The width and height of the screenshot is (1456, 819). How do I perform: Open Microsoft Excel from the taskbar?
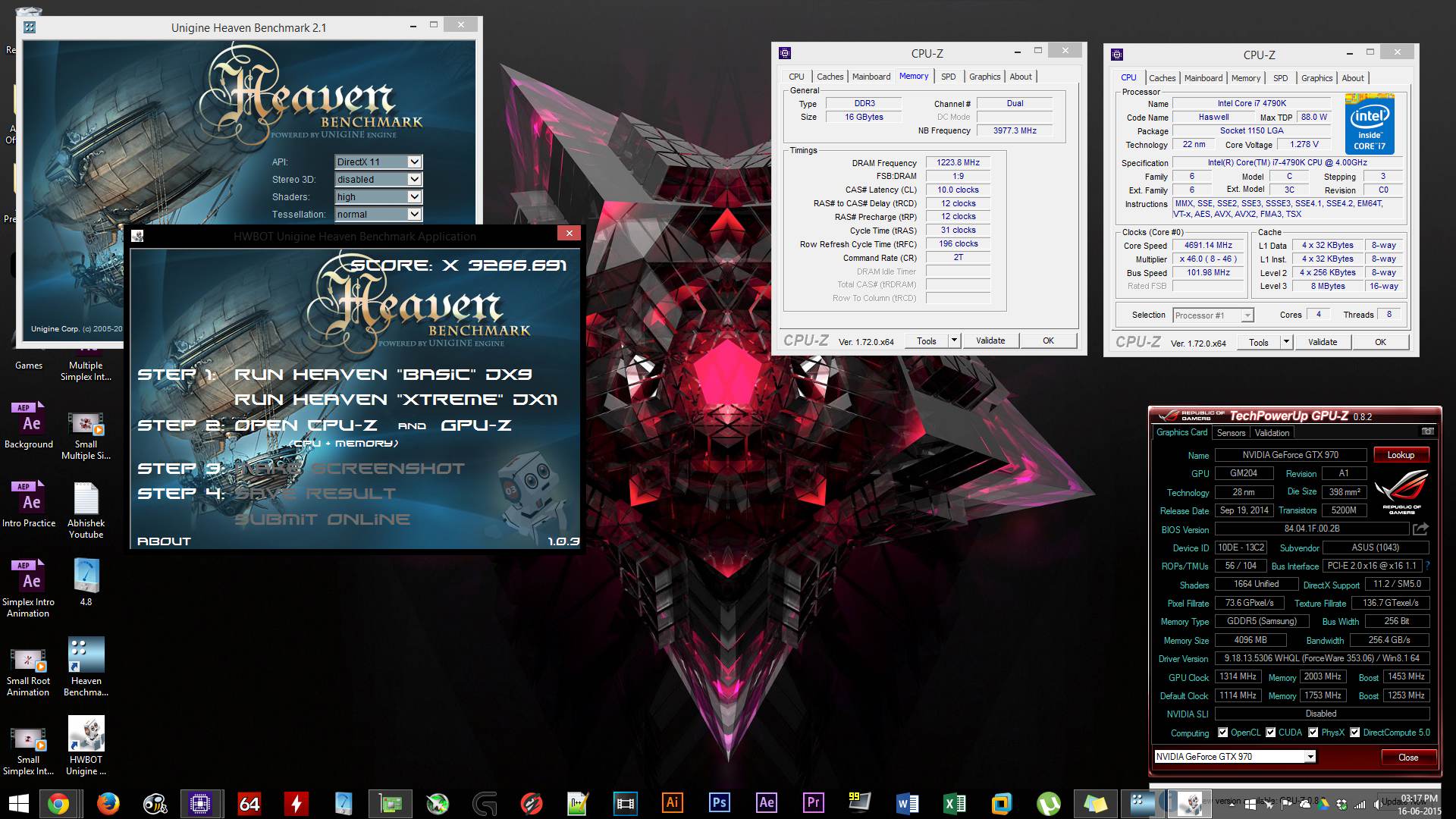tap(954, 803)
